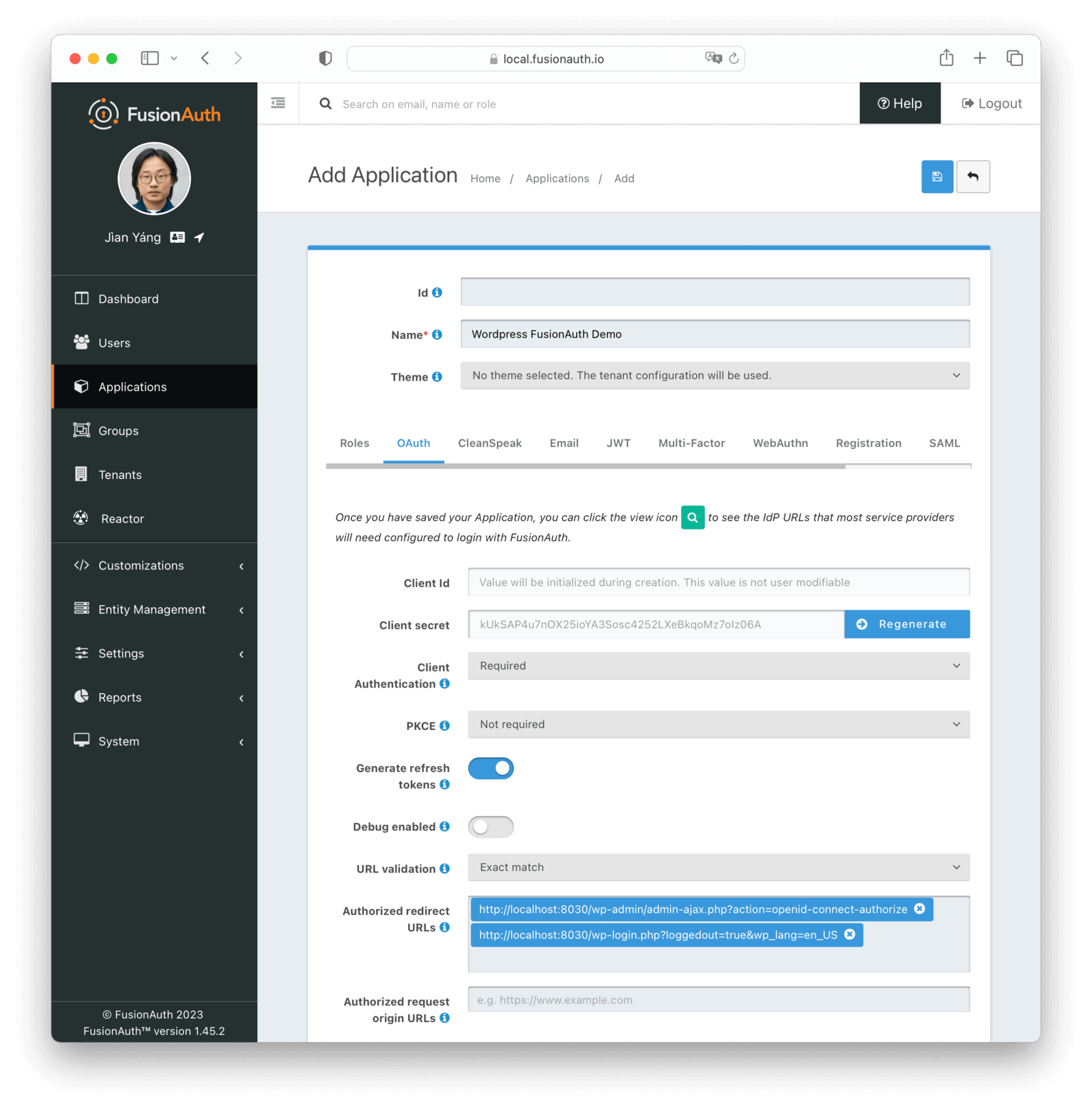The width and height of the screenshot is (1092, 1110).
Task: Click the URL validation info icon
Action: coord(444,868)
